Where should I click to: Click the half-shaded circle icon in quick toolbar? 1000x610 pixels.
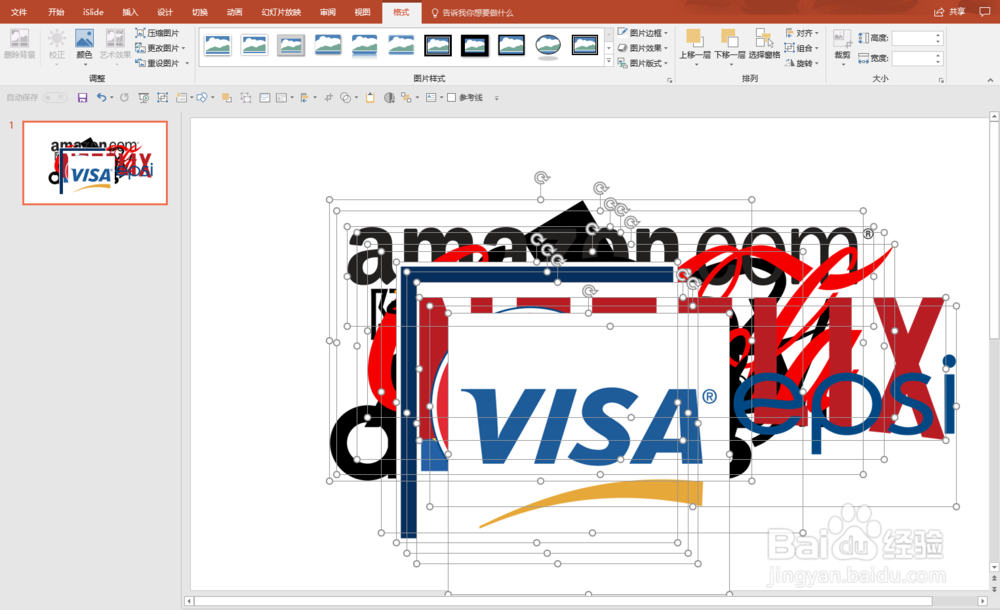[389, 98]
